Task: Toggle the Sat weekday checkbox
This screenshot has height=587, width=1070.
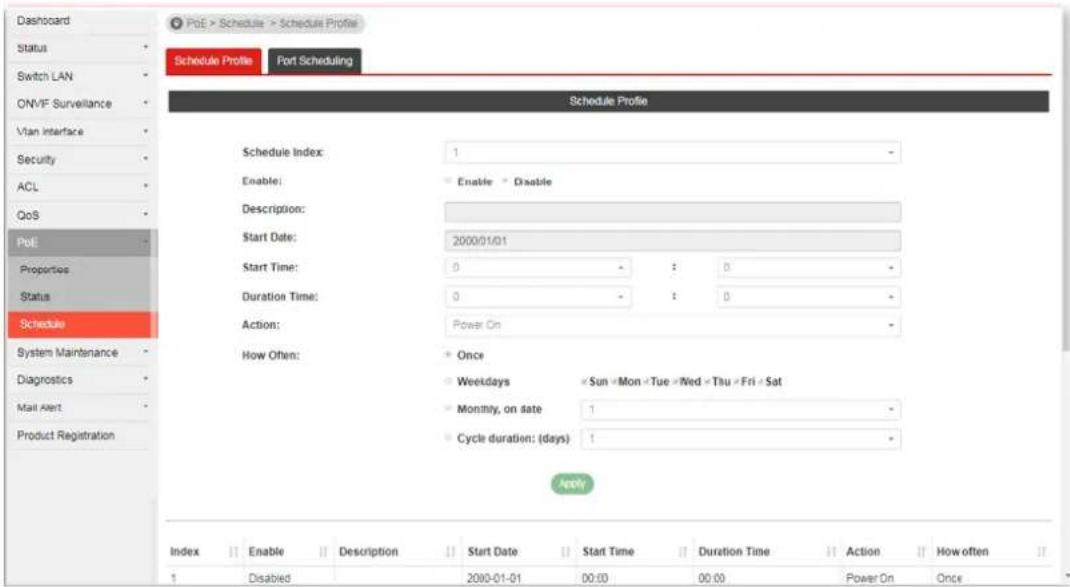Action: (x=761, y=382)
